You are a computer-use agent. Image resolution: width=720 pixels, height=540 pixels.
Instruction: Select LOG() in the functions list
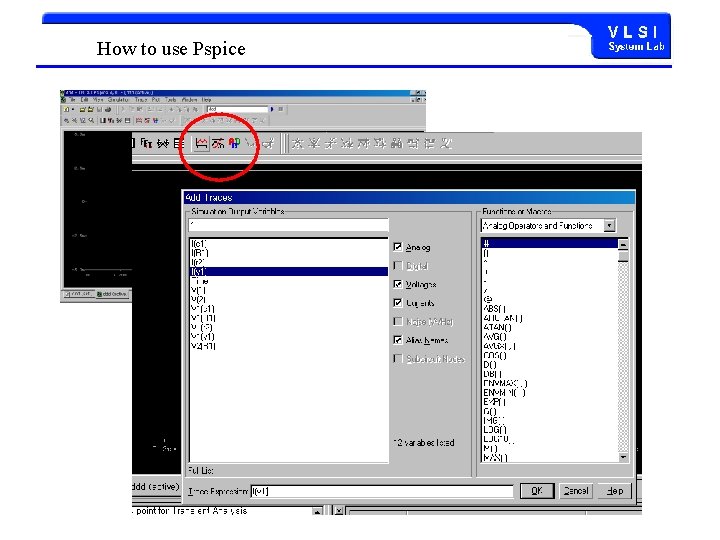pos(495,429)
